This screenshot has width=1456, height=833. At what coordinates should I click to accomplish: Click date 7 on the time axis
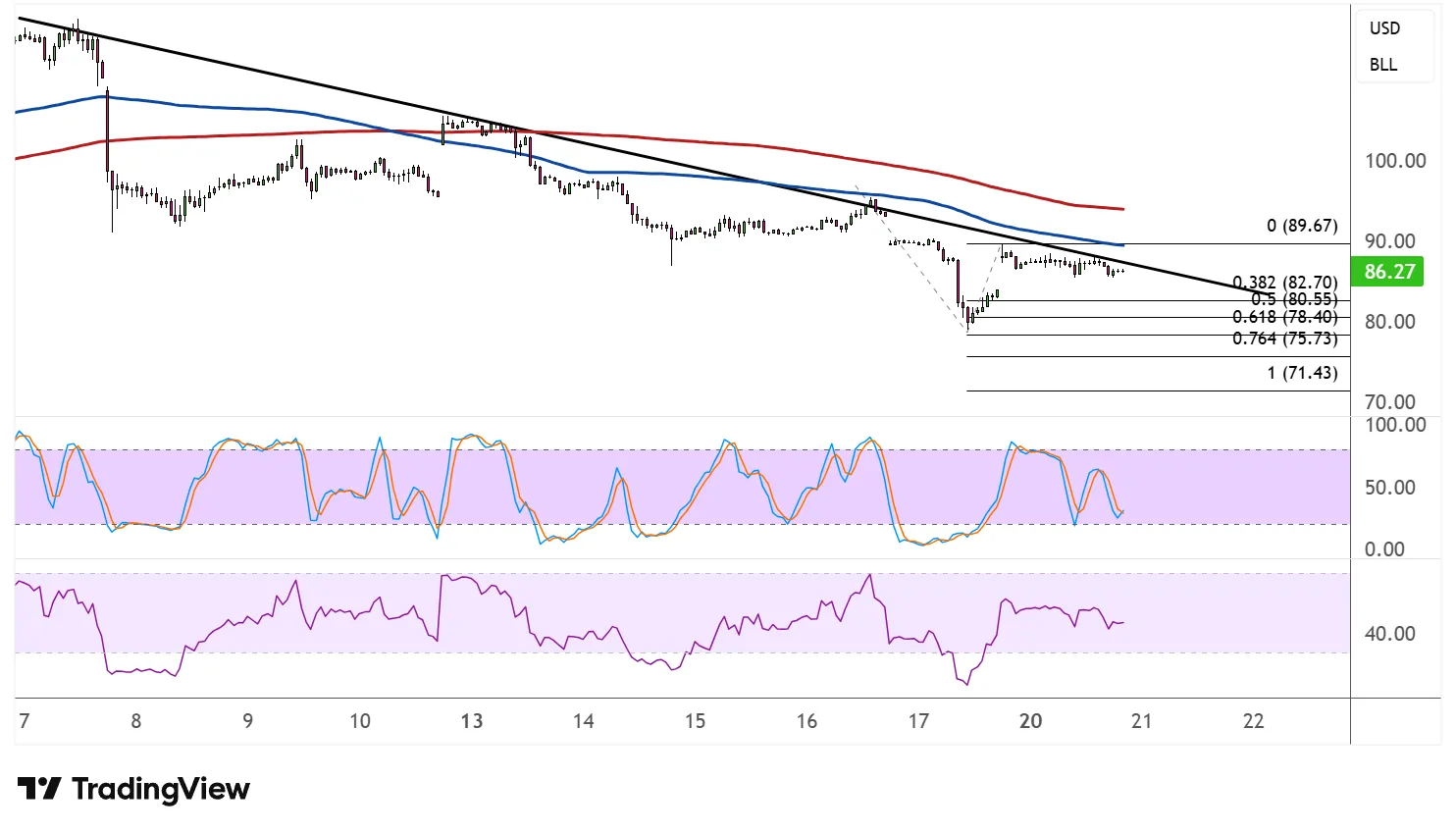[25, 721]
